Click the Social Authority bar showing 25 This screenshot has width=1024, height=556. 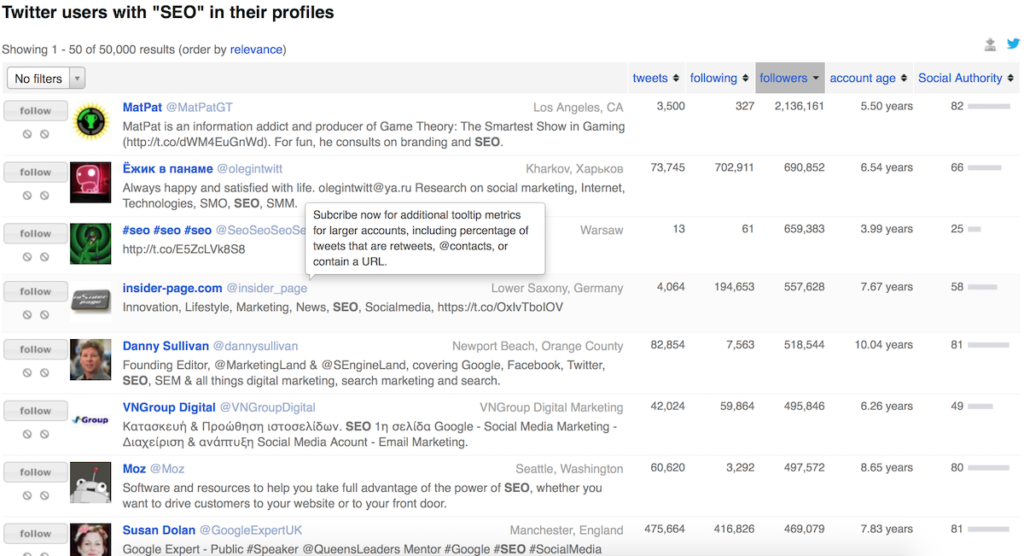[x=974, y=229]
